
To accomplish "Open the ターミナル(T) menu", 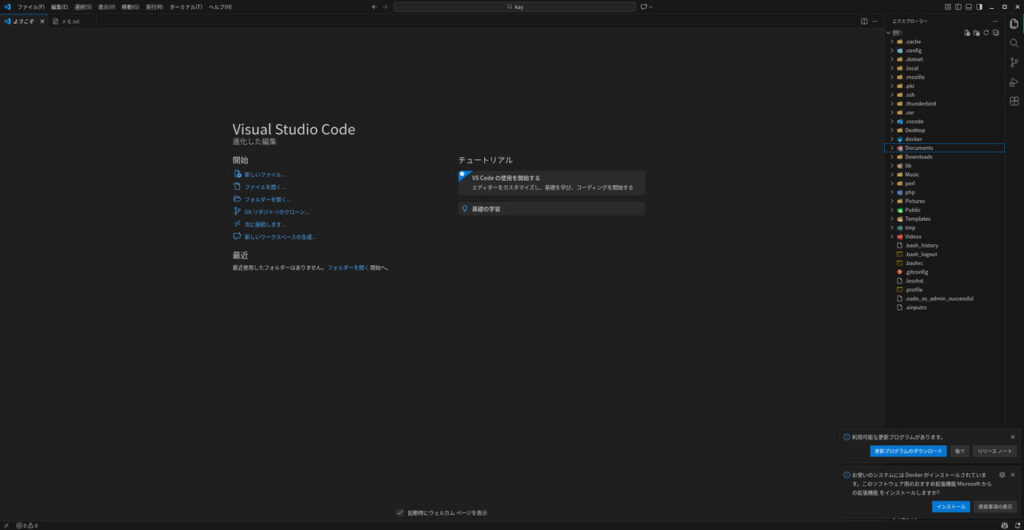I will click(185, 7).
